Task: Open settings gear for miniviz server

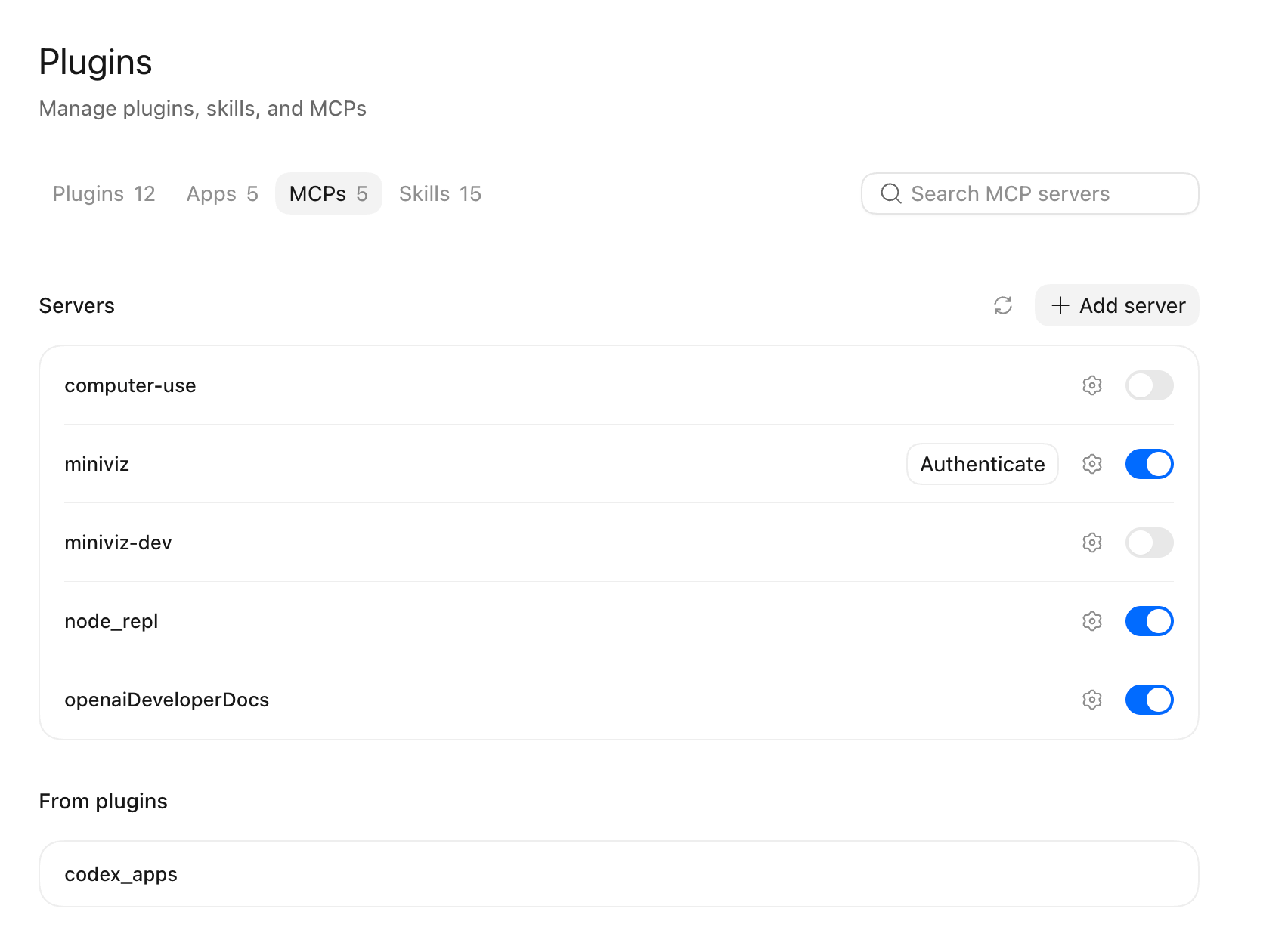Action: point(1091,464)
